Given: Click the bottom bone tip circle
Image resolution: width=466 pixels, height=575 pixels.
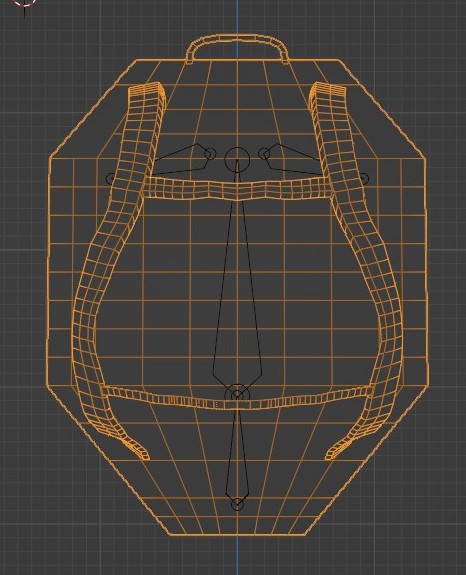Looking at the screenshot, I should click(x=237, y=505).
